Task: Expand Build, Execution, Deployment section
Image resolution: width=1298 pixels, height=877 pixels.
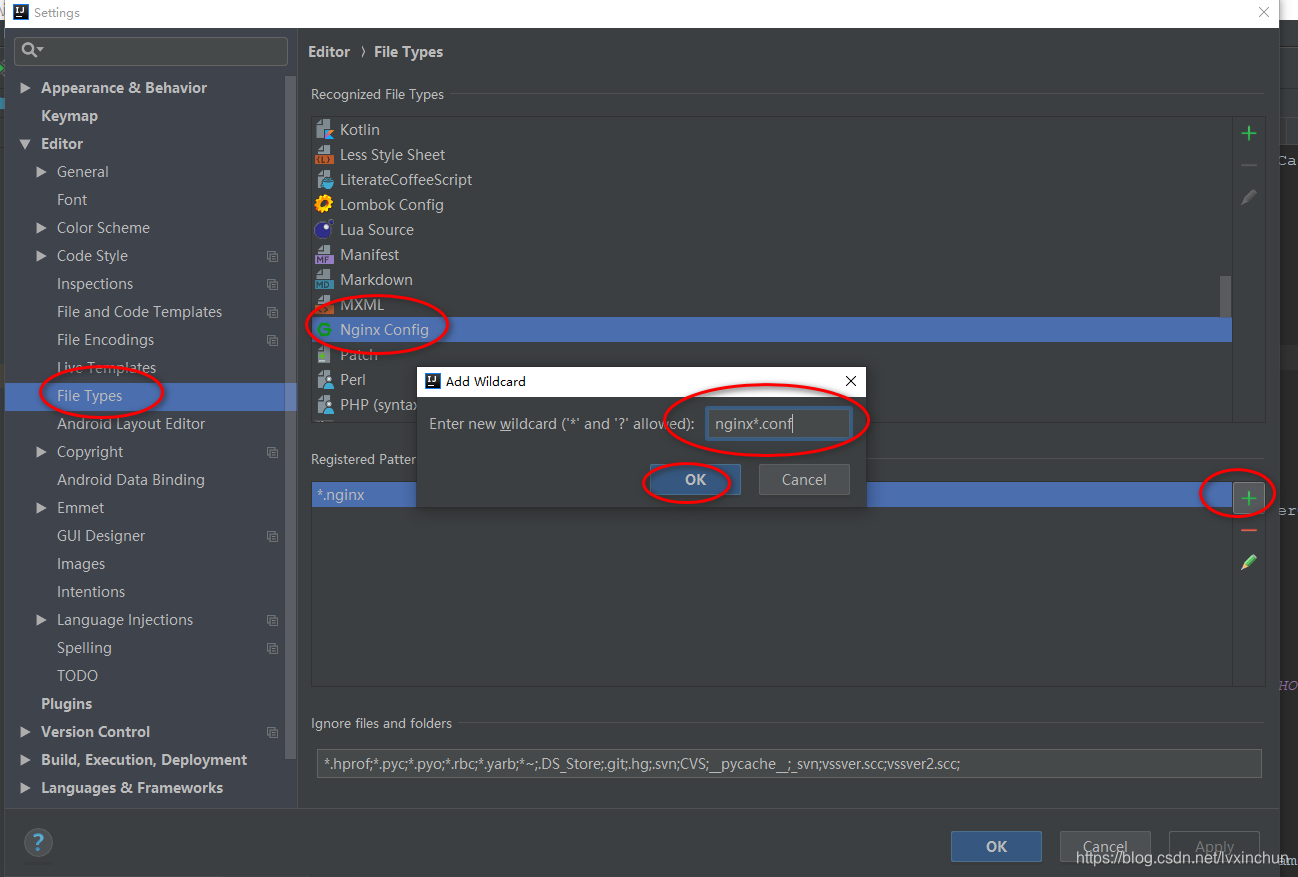Action: tap(25, 760)
